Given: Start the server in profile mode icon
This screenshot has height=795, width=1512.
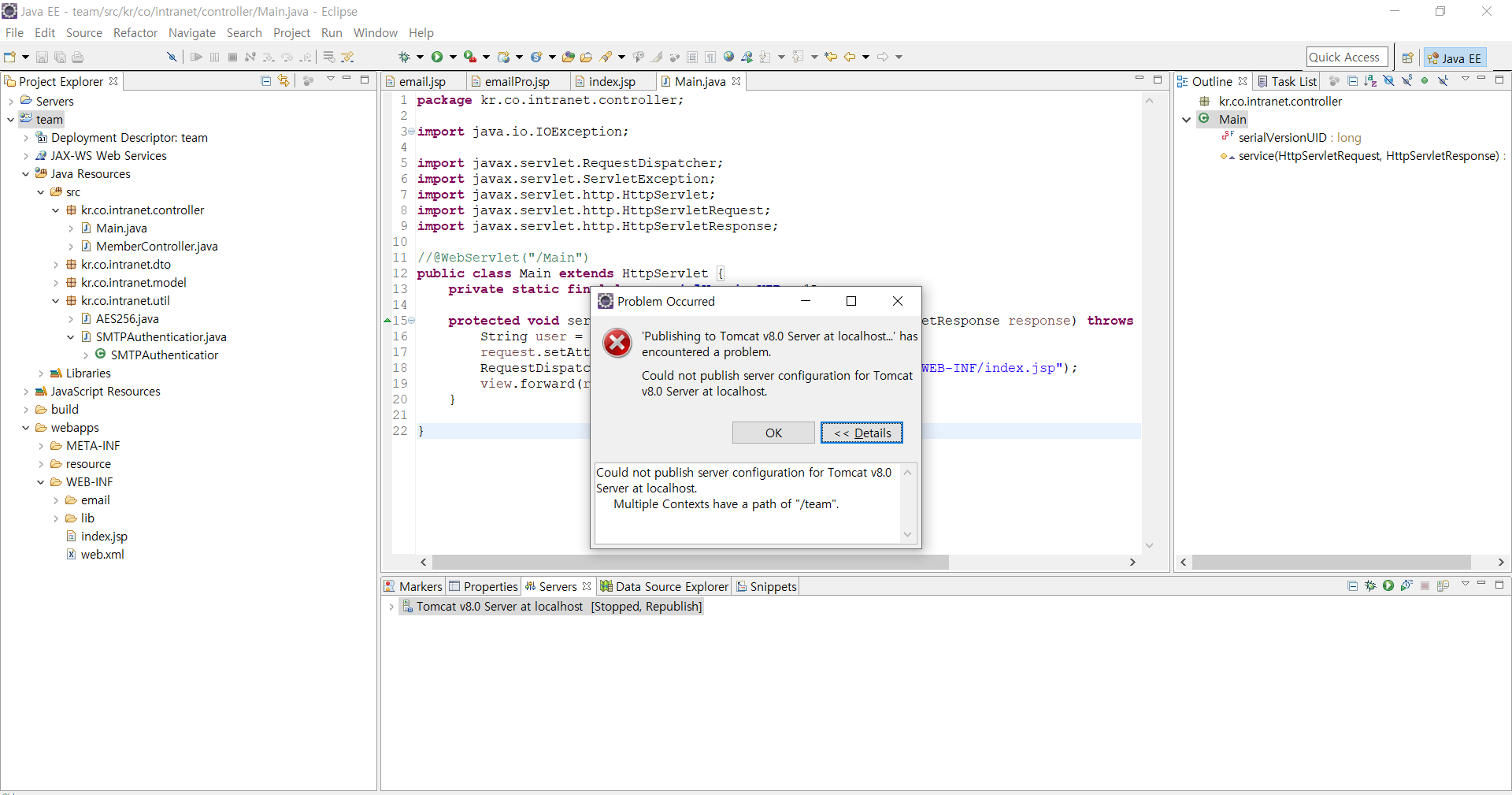Looking at the screenshot, I should 1406,585.
